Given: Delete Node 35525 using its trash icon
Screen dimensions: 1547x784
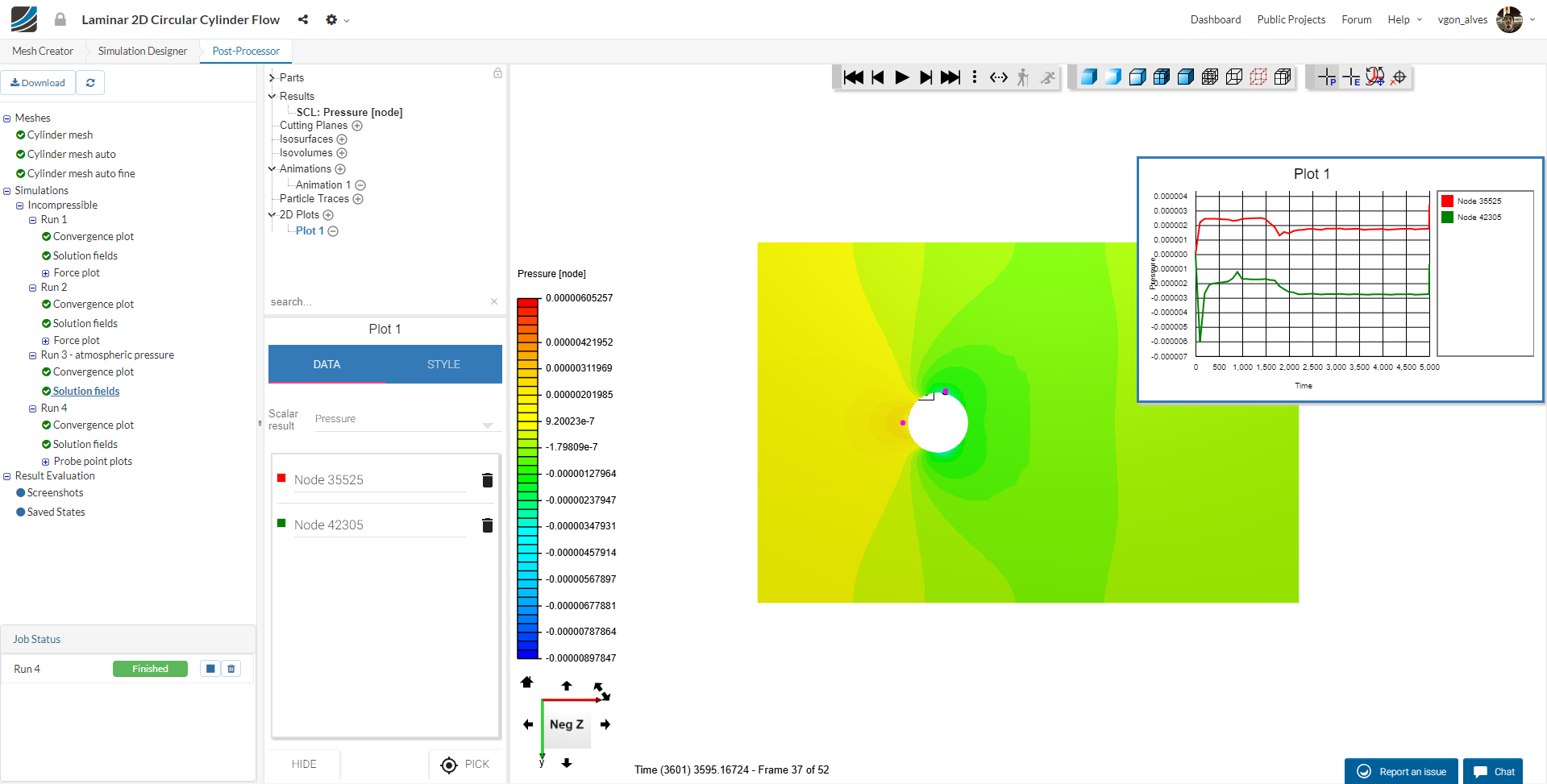Looking at the screenshot, I should pos(487,480).
